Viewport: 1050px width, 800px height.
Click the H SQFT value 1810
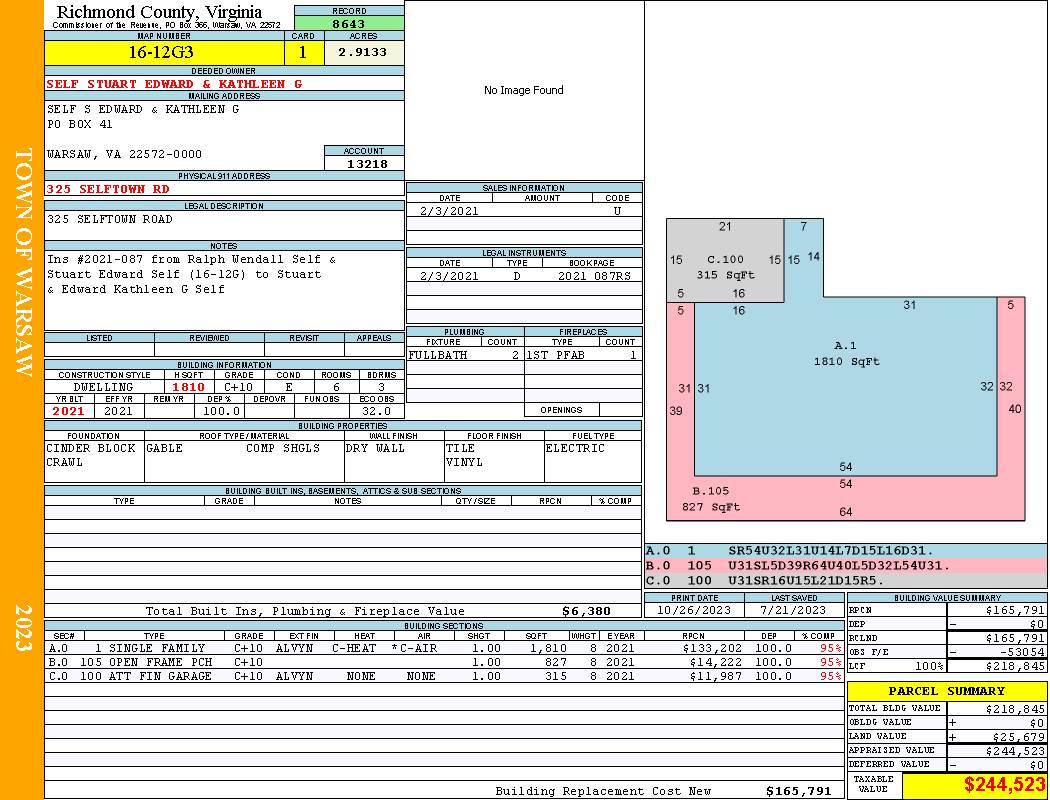click(x=188, y=387)
